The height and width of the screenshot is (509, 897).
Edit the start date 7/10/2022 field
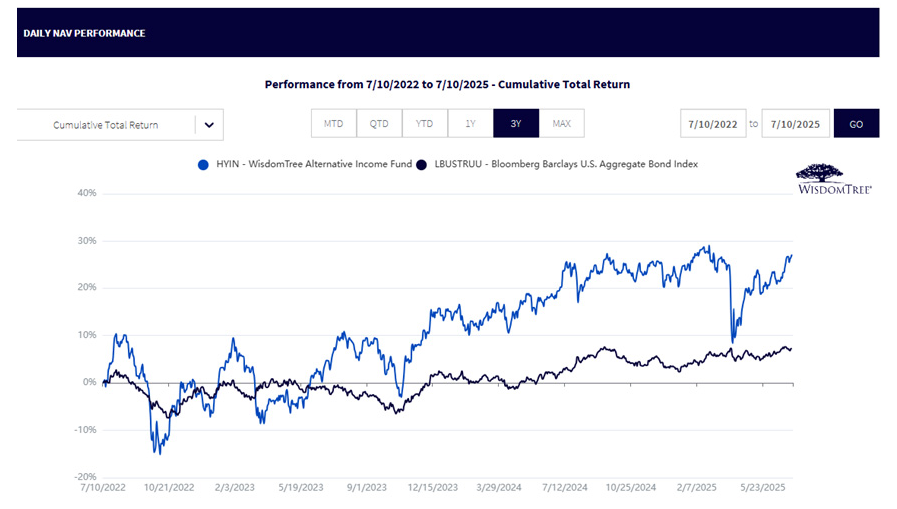coord(713,124)
